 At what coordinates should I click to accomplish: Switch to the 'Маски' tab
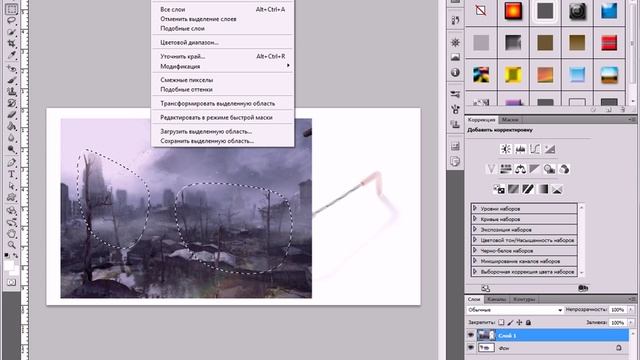pyautogui.click(x=510, y=120)
